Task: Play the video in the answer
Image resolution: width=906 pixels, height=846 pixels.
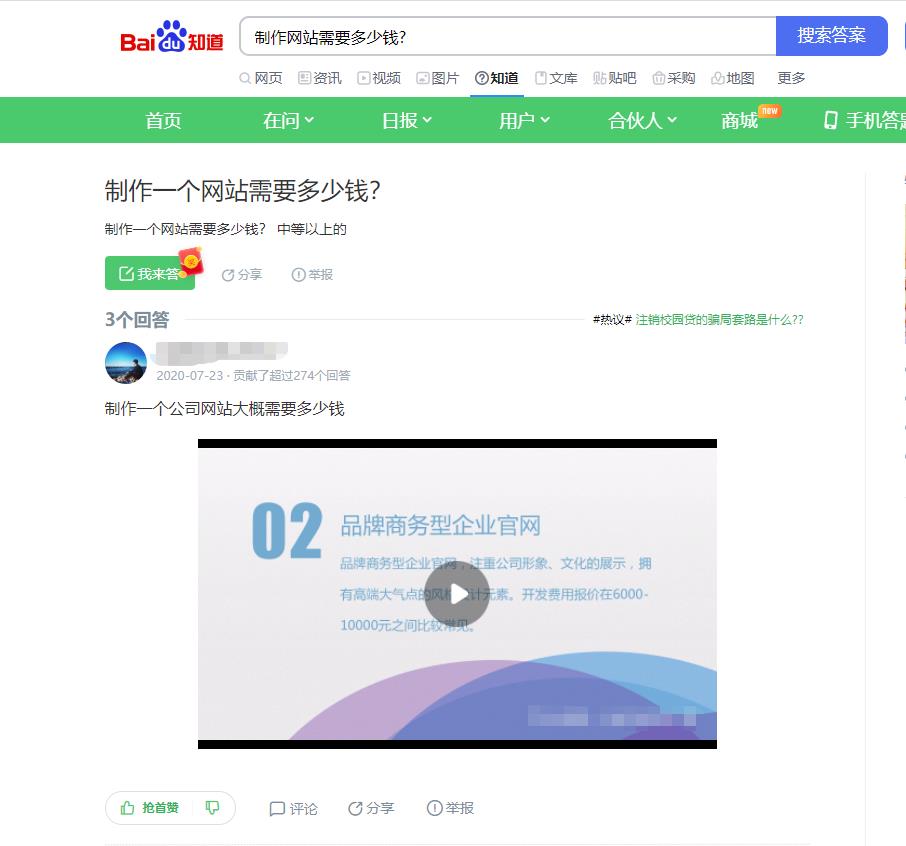Action: click(x=458, y=592)
